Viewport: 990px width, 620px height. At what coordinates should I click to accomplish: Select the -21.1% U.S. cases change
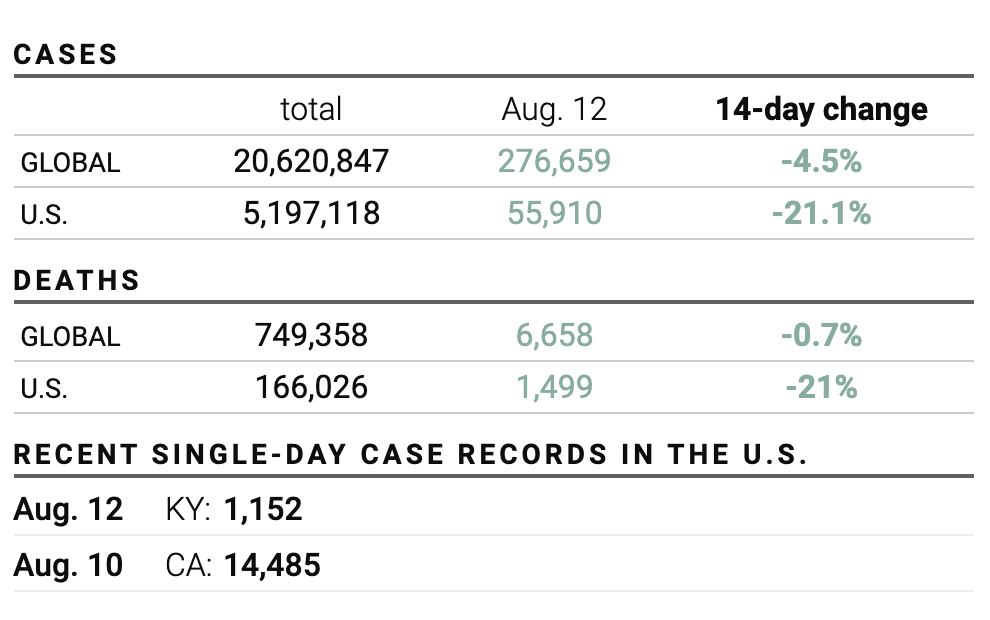(x=821, y=213)
